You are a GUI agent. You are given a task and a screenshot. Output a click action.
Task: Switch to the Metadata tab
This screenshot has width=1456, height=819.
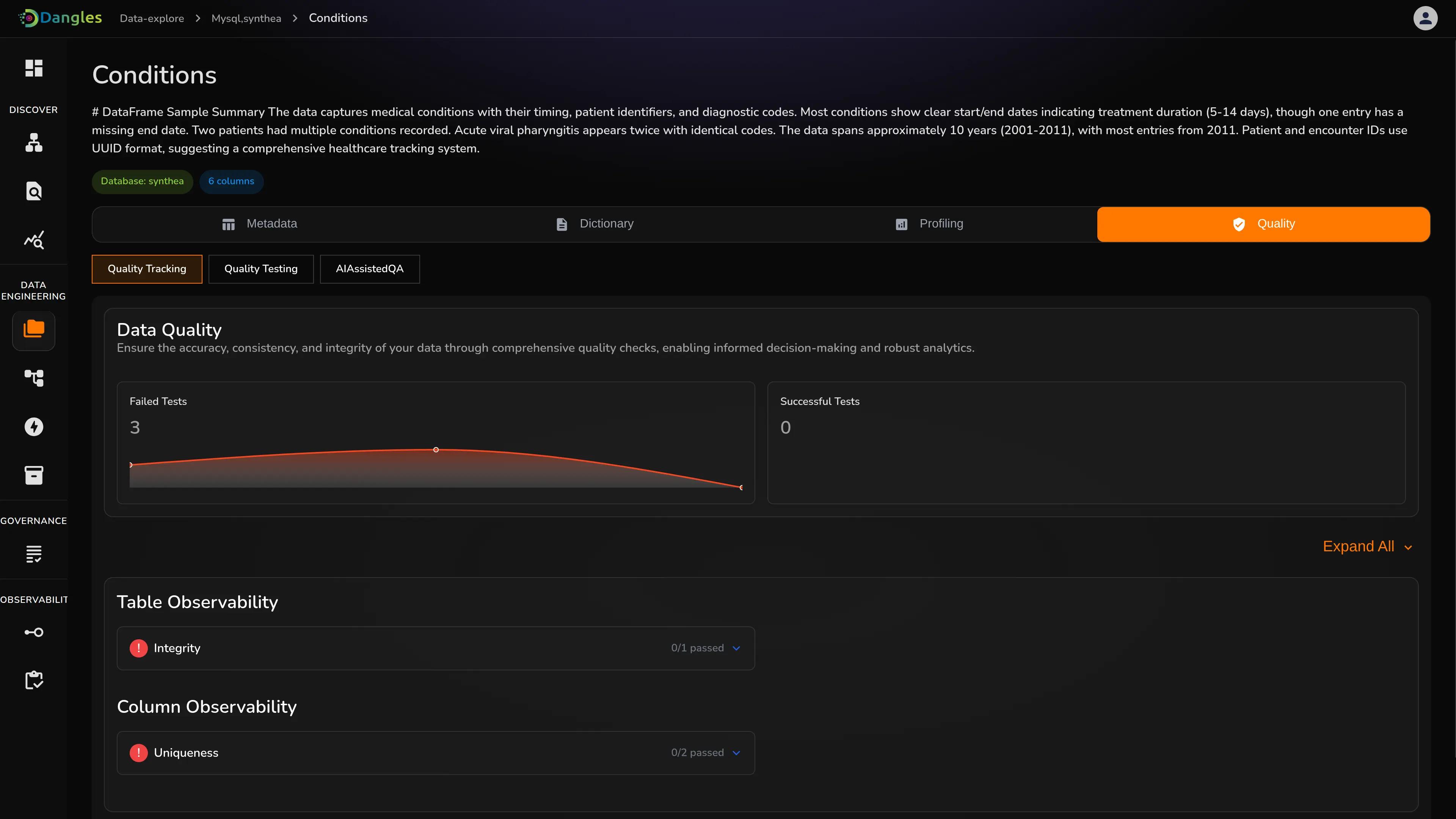259,224
